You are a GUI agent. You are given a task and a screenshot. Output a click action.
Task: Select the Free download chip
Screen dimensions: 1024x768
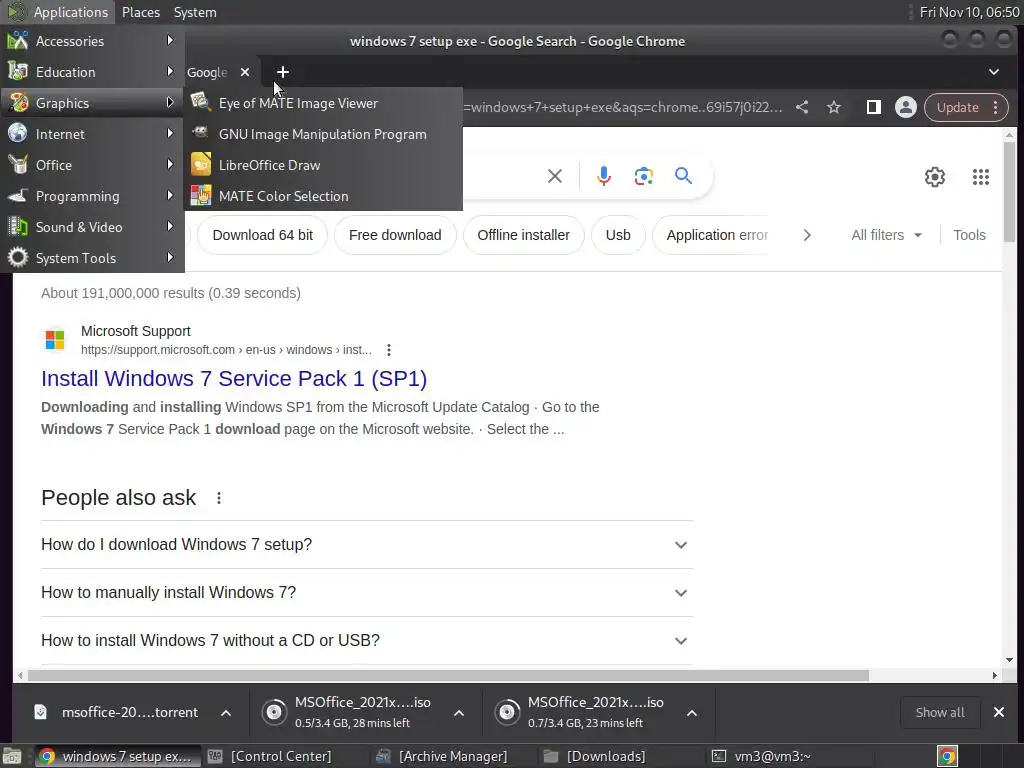395,235
